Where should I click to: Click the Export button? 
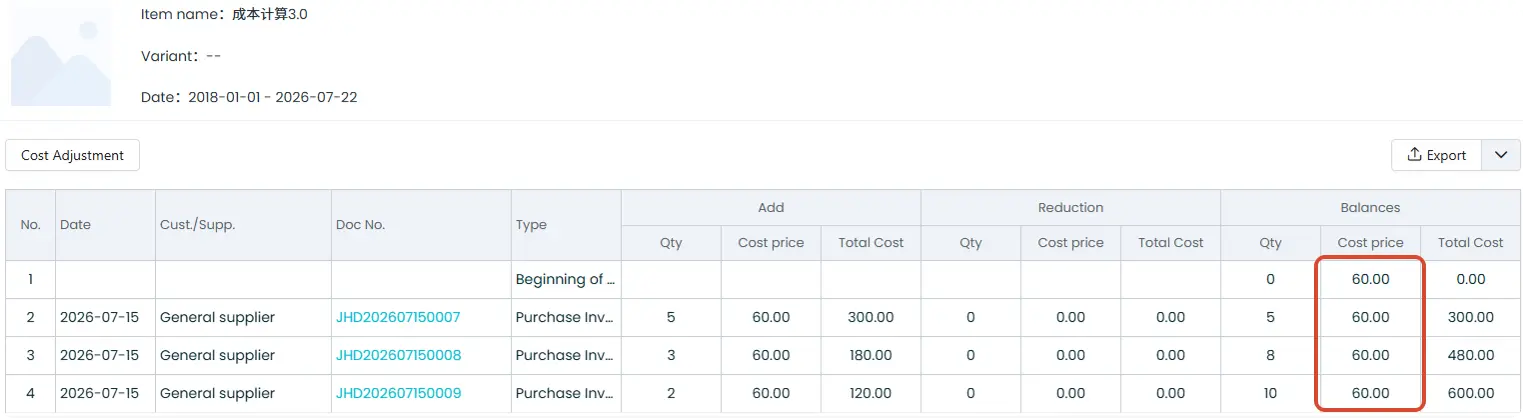tap(1436, 155)
